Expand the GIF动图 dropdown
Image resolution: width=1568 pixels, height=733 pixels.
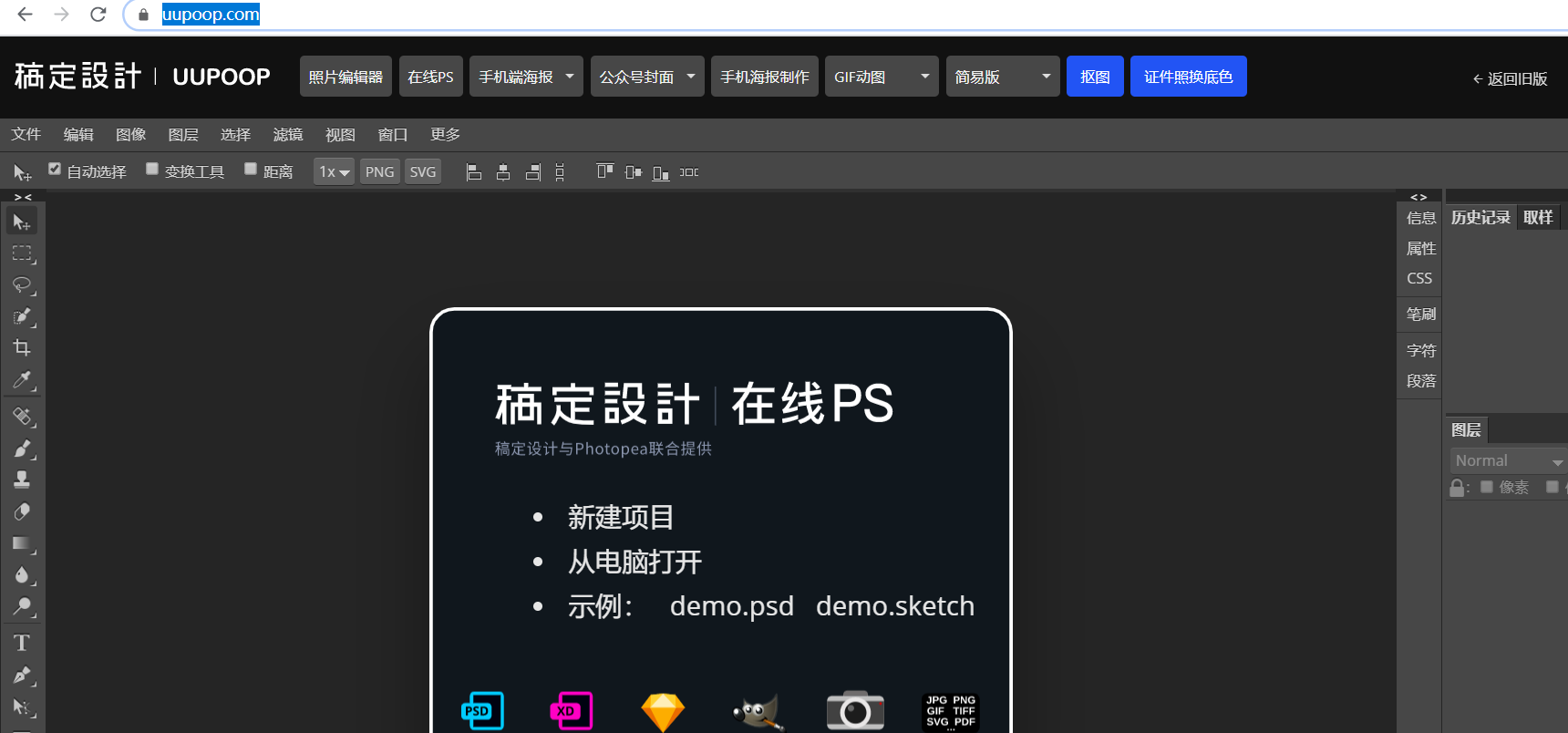pos(882,77)
